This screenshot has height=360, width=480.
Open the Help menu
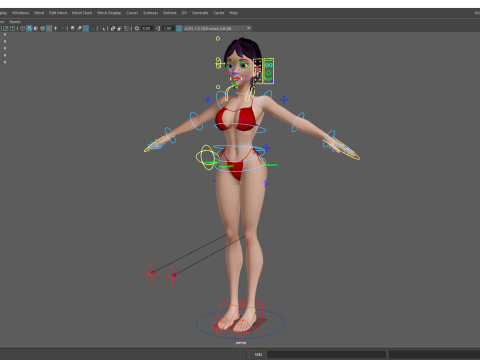(233, 13)
